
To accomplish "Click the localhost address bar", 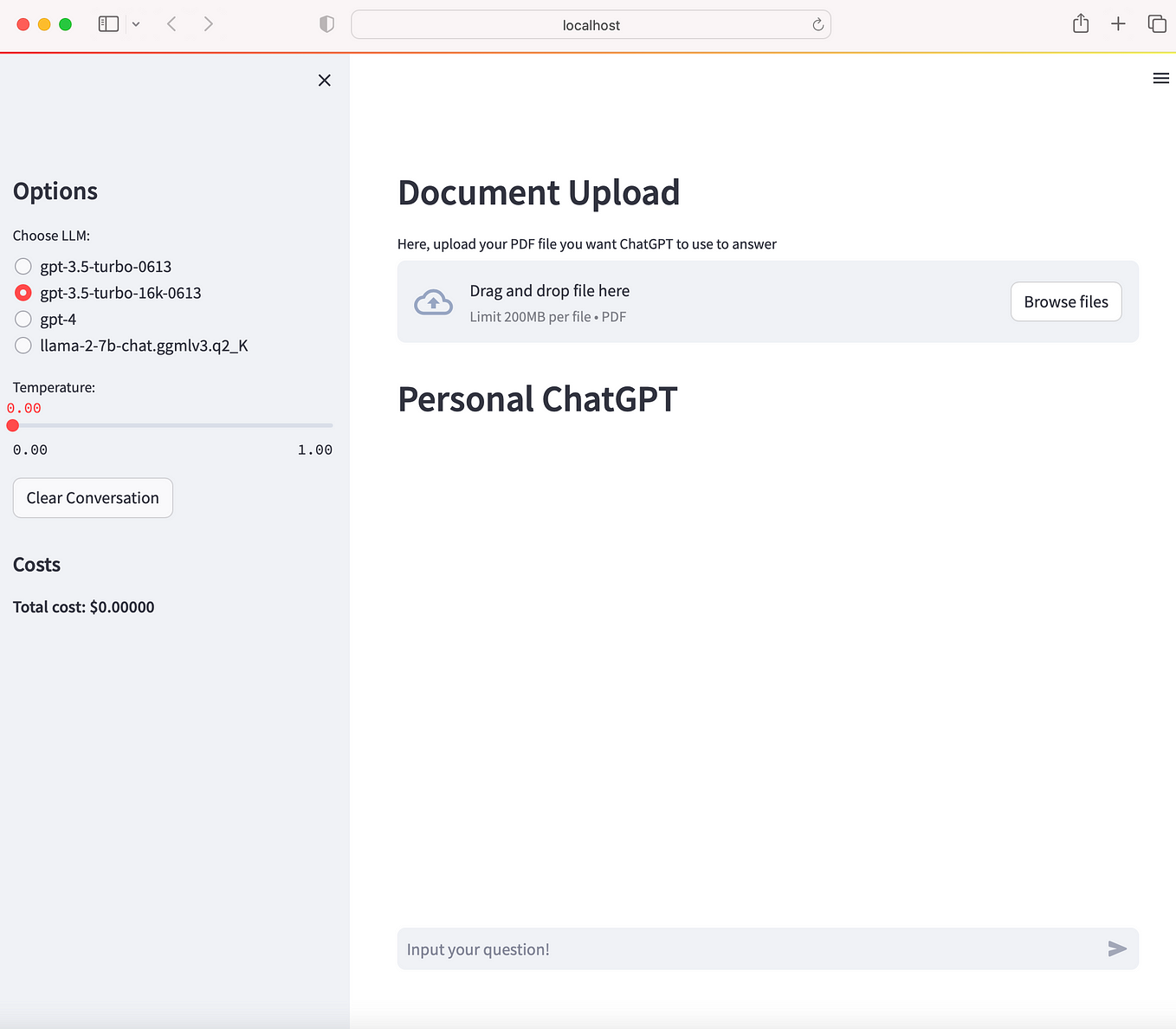I will pyautogui.click(x=591, y=25).
